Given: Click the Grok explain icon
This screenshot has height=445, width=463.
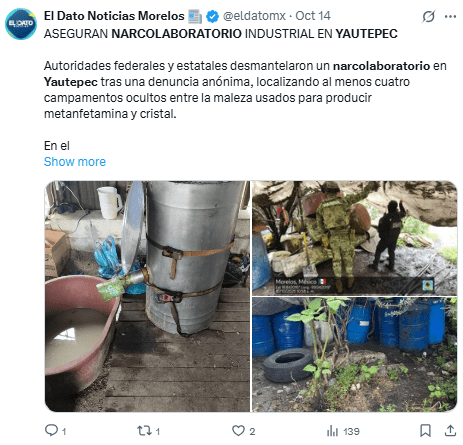Looking at the screenshot, I should [429, 16].
